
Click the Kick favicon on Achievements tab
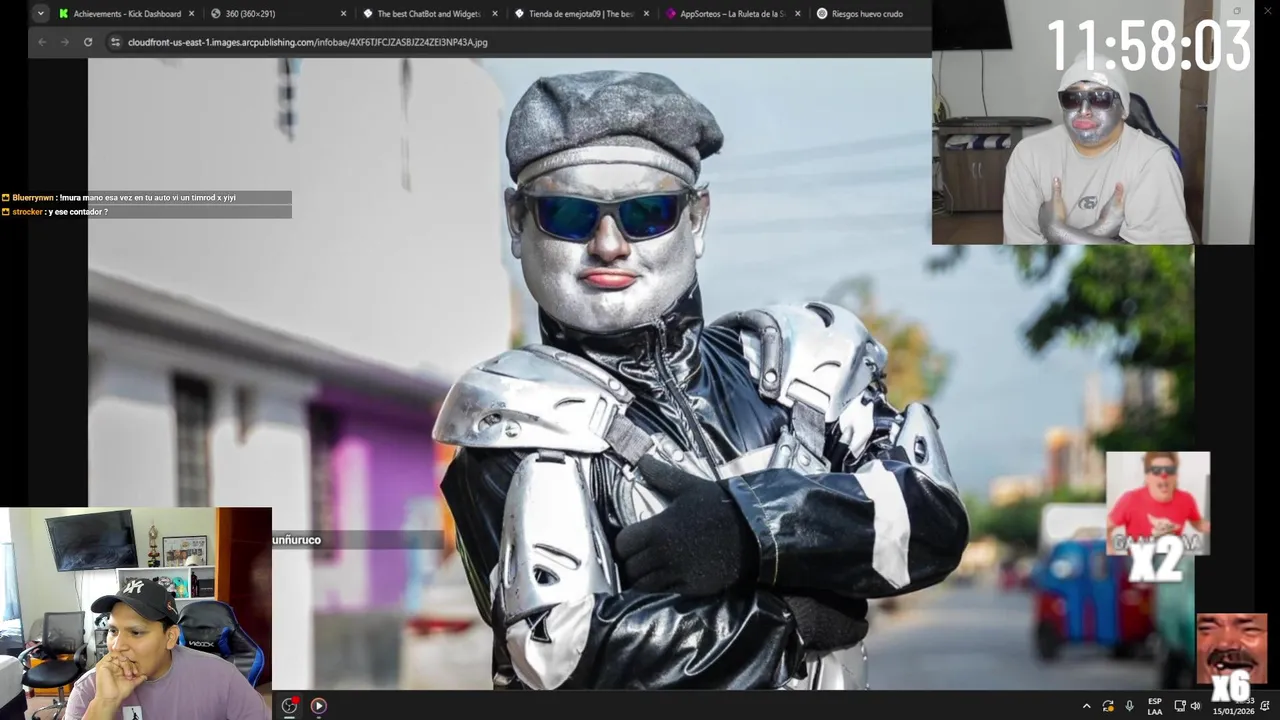coord(64,14)
